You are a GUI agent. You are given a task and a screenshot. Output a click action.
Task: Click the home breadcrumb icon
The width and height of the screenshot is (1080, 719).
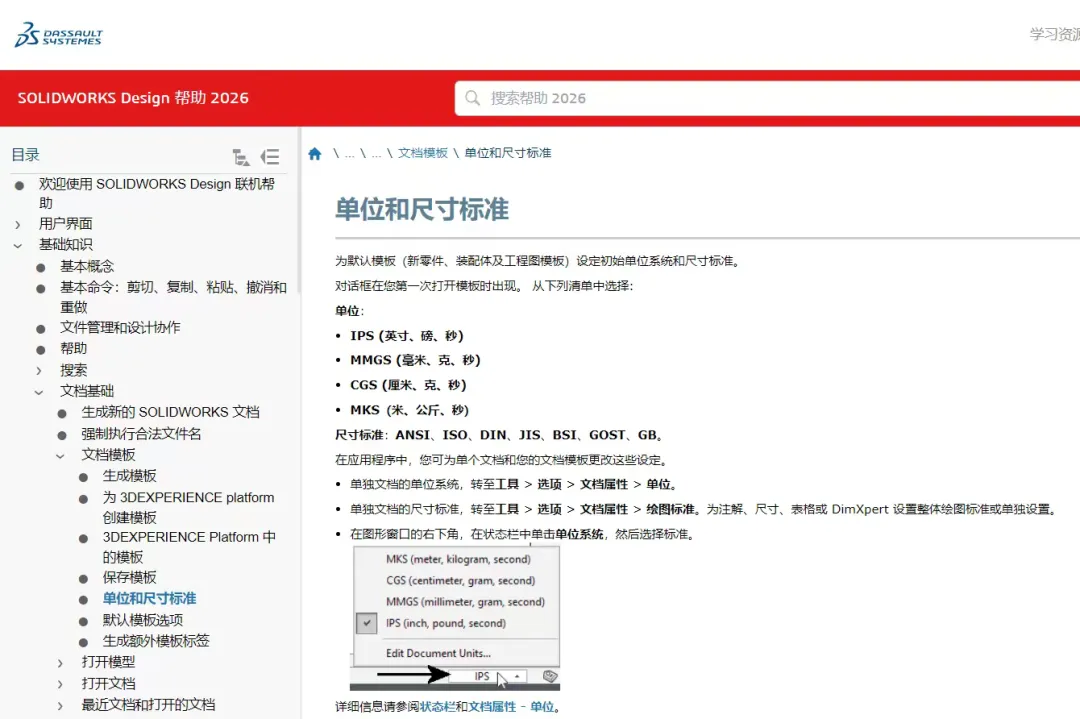click(315, 153)
